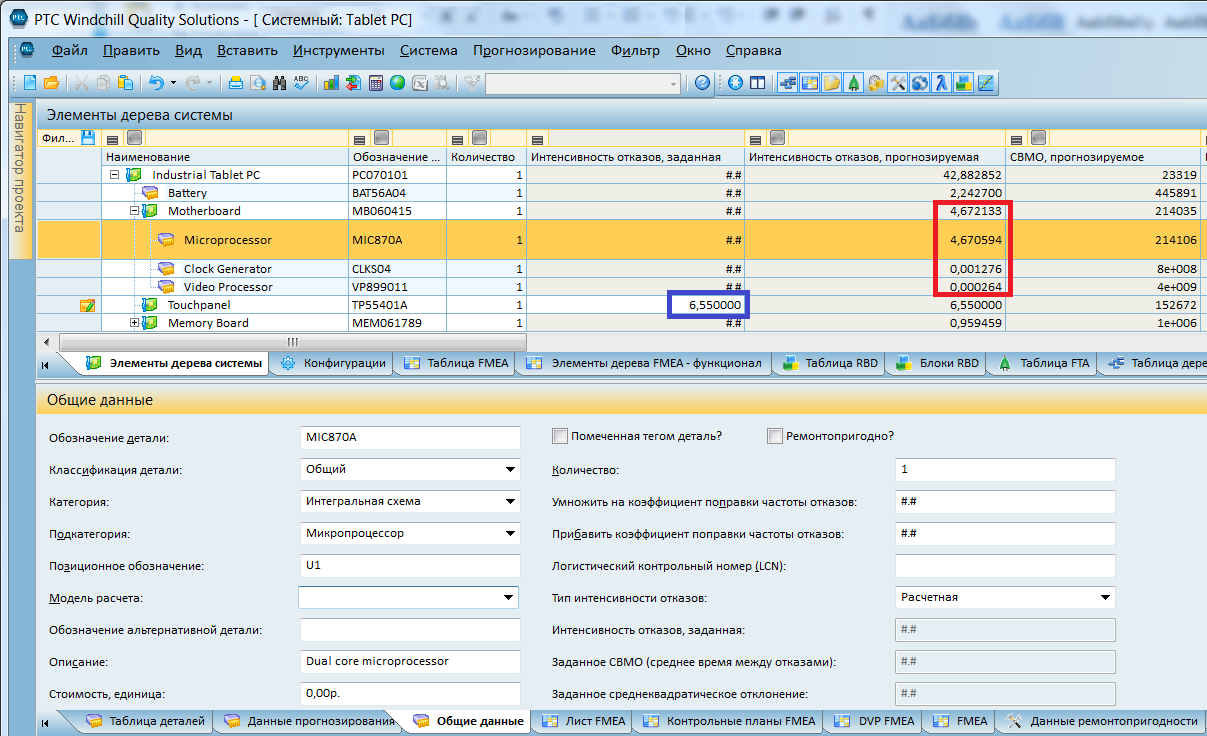Click the redo arrow icon

coord(193,83)
